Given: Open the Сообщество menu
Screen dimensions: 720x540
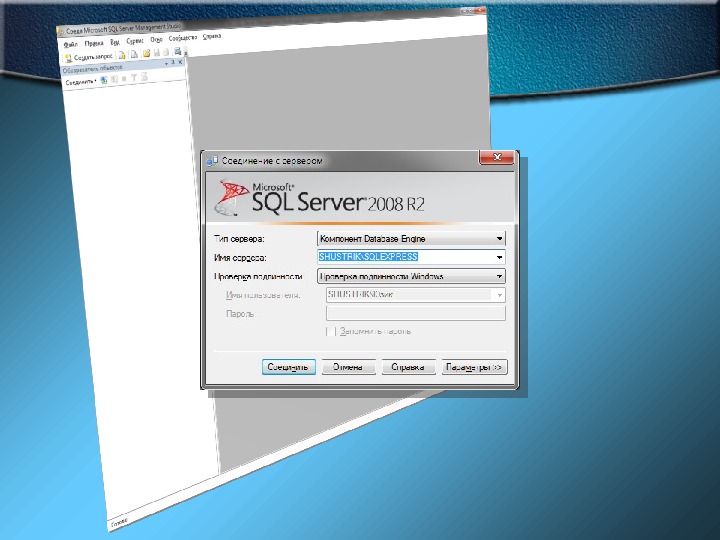Looking at the screenshot, I should (183, 38).
